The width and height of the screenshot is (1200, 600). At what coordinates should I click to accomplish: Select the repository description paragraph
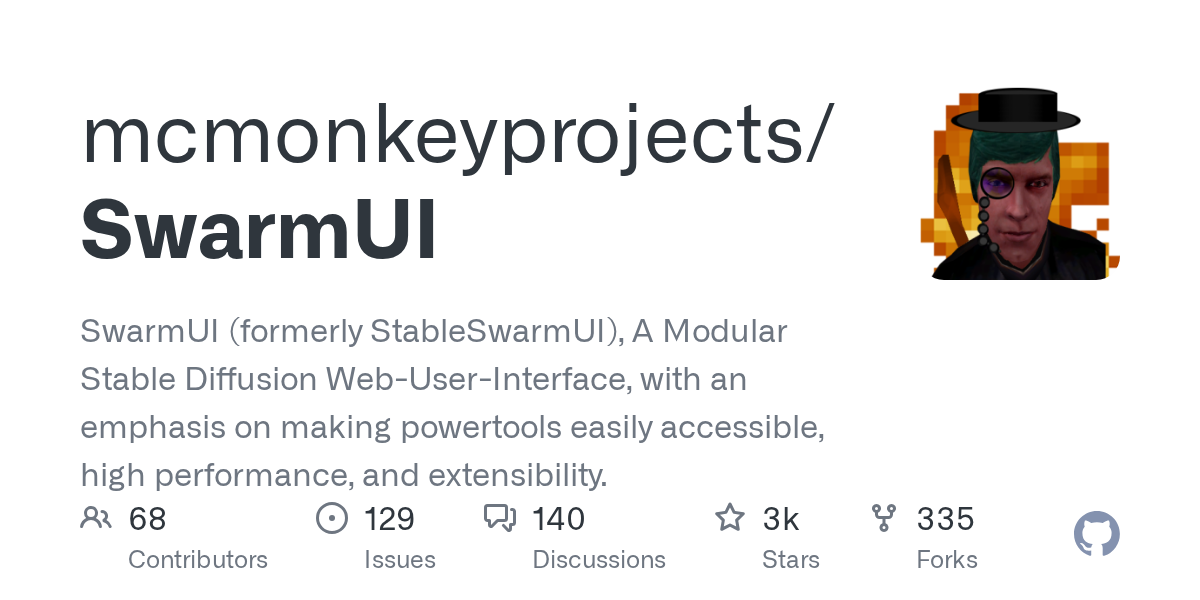point(452,403)
